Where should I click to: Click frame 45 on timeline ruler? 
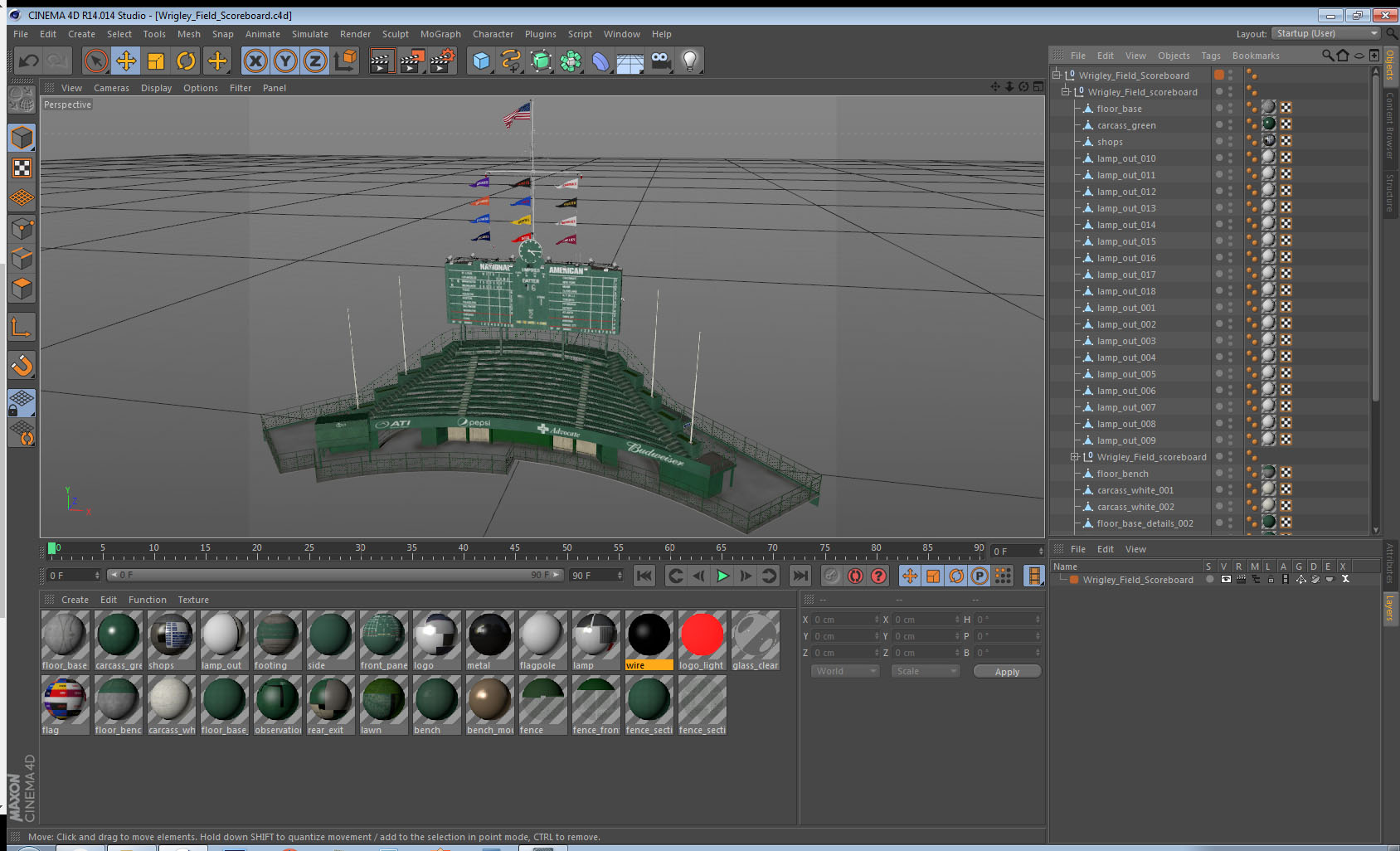point(515,549)
